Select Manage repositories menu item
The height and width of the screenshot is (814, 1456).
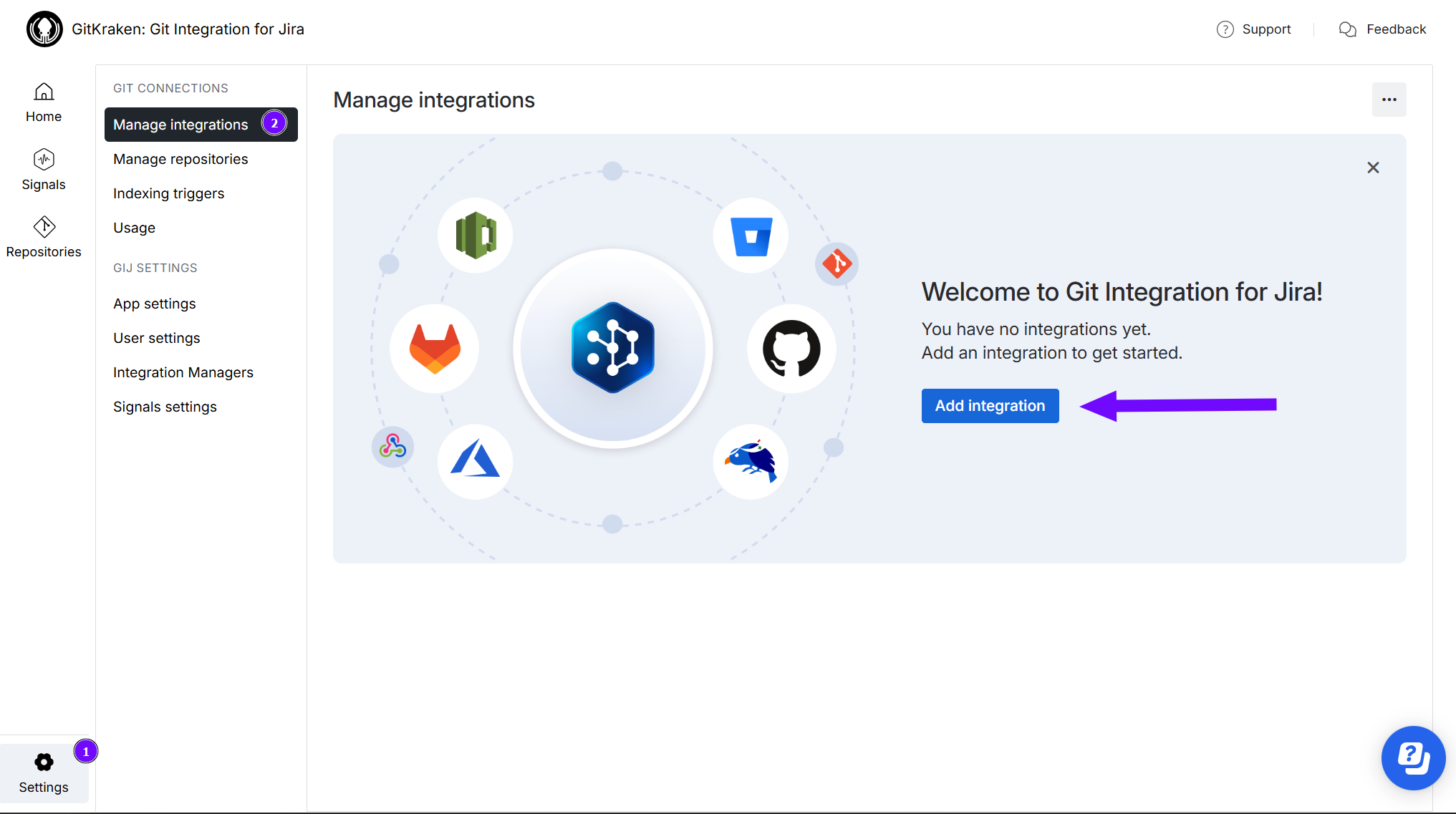click(180, 159)
